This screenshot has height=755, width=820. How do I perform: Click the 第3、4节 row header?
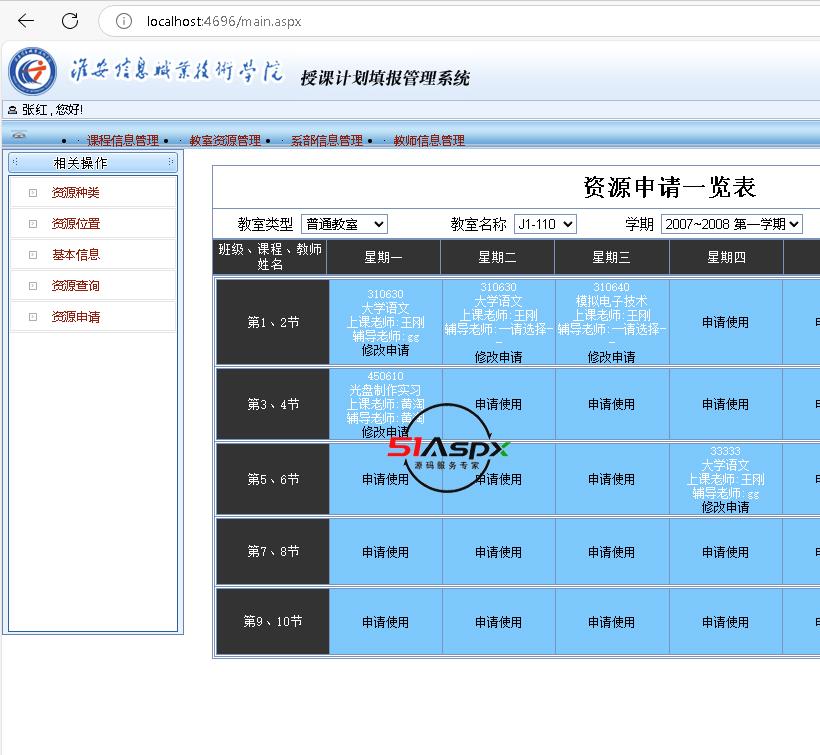tap(273, 404)
